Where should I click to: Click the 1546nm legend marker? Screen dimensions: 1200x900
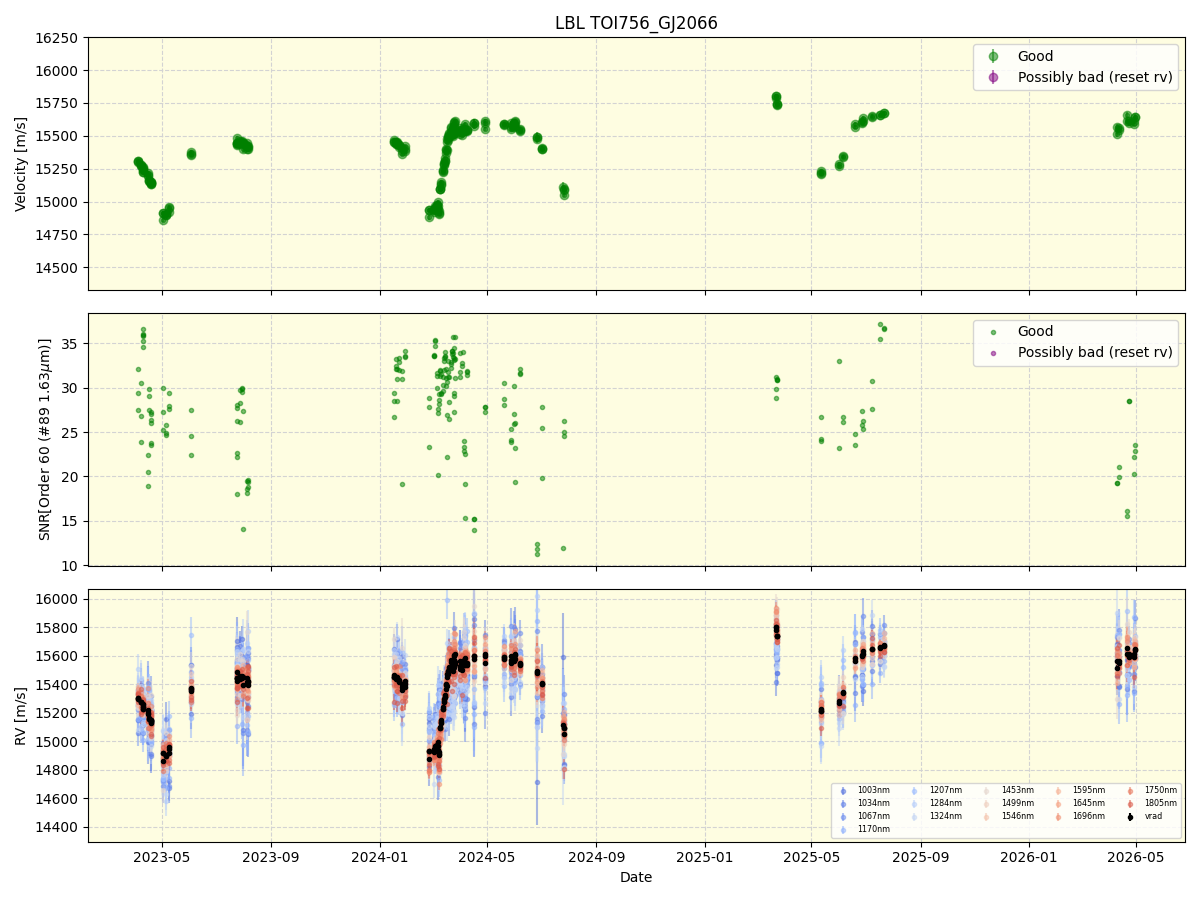tap(987, 817)
